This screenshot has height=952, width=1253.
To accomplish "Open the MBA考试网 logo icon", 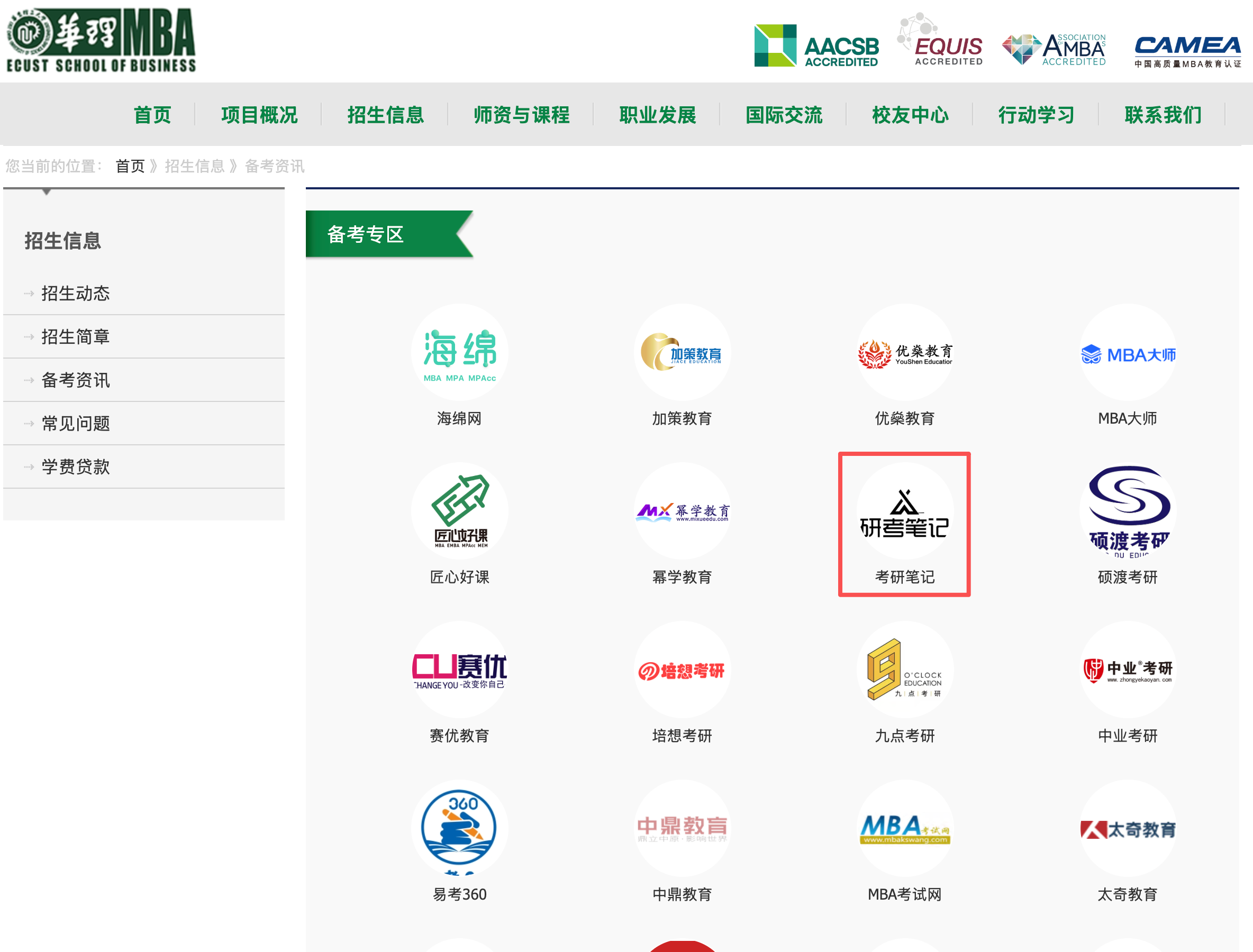I will [905, 828].
